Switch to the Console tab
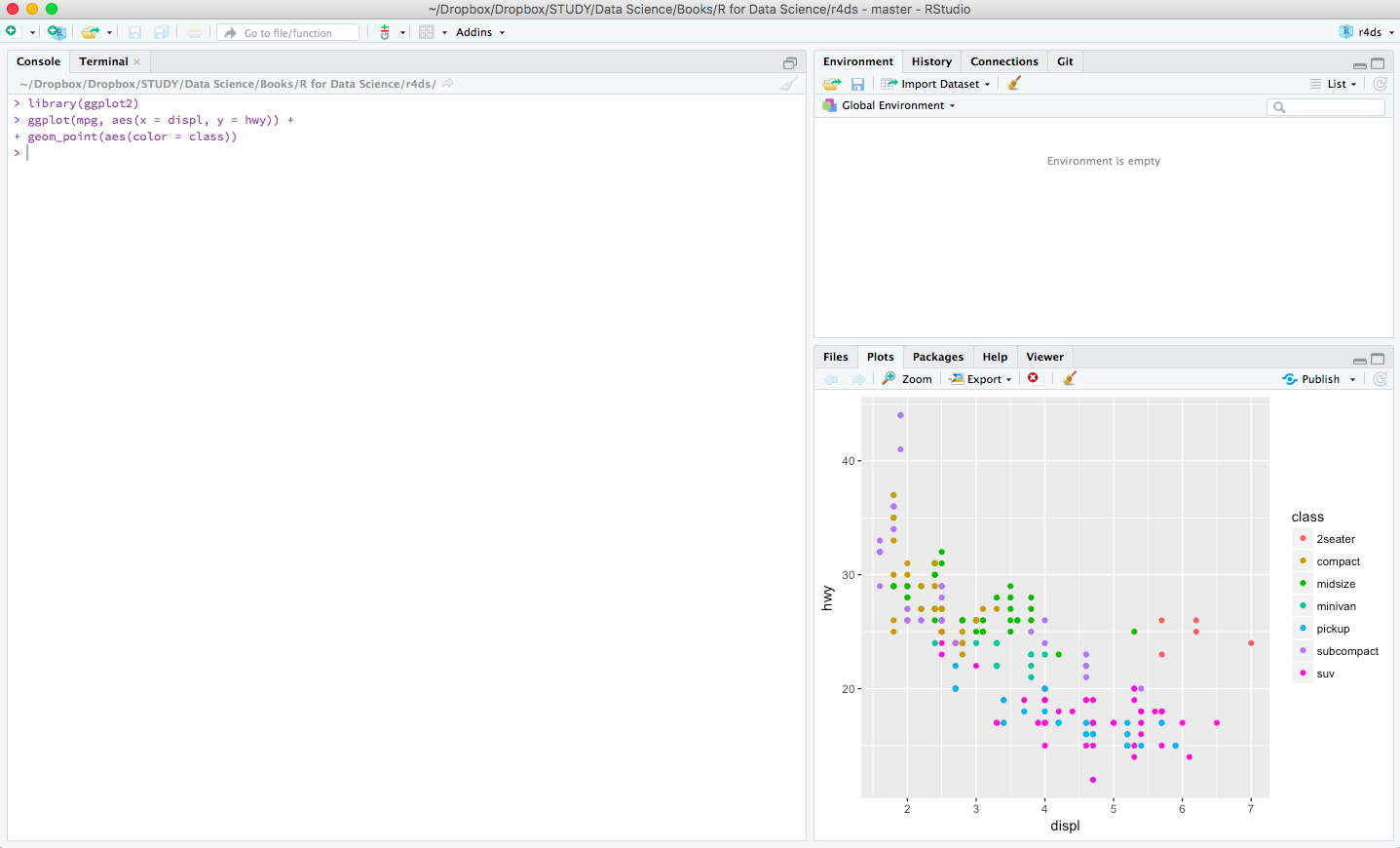The width and height of the screenshot is (1400, 848). (x=39, y=61)
